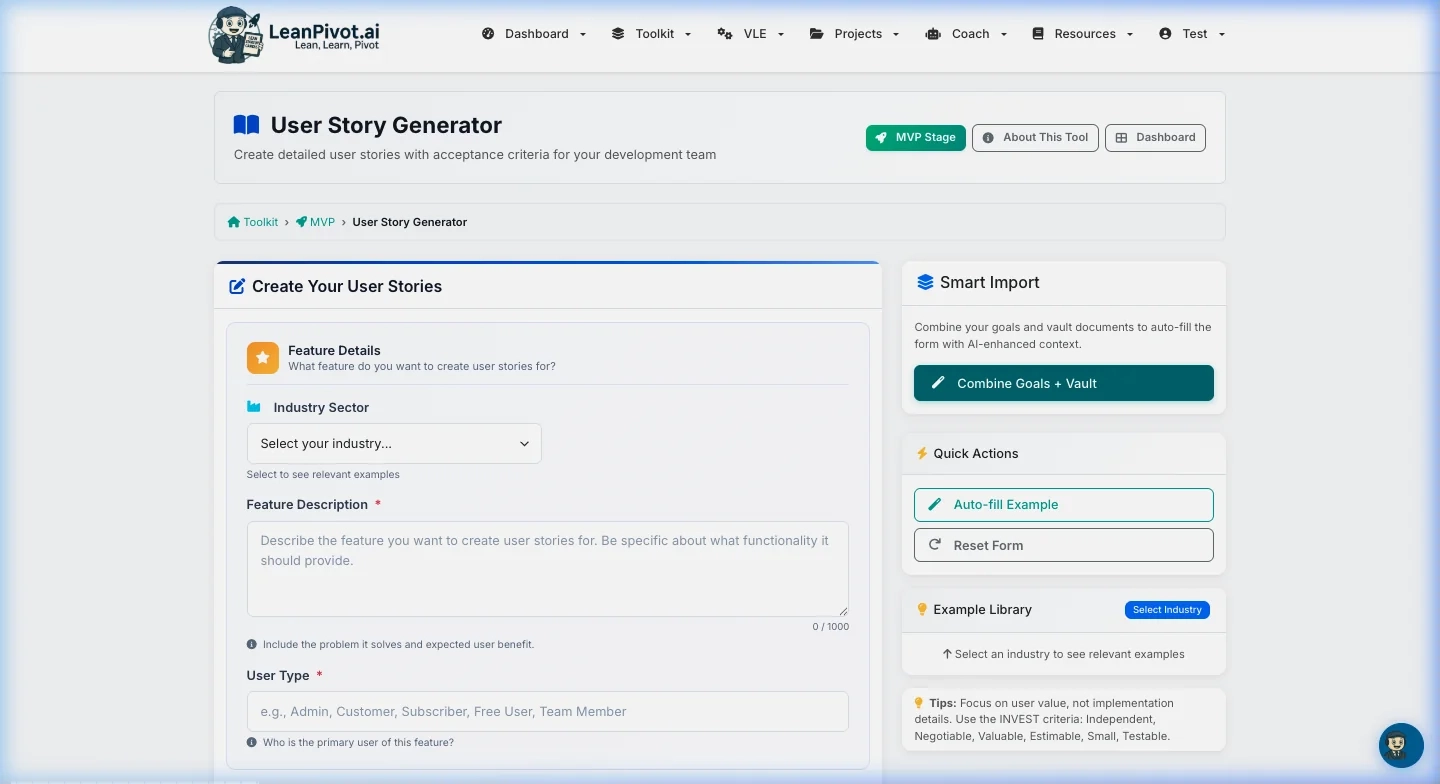Click the lightning bolt Quick Actions icon

(x=922, y=453)
